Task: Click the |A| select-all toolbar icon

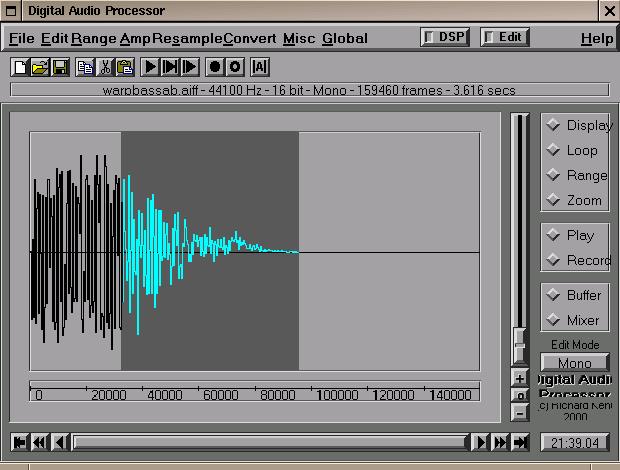Action: click(x=260, y=67)
